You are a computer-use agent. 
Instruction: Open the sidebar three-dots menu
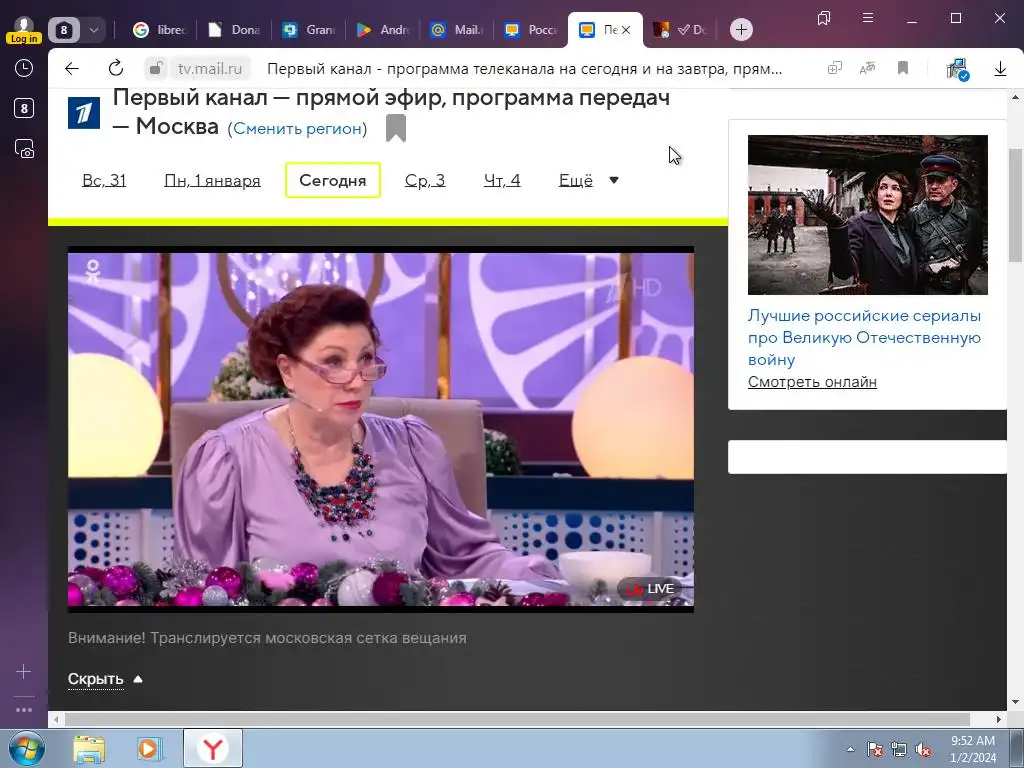pyautogui.click(x=24, y=710)
